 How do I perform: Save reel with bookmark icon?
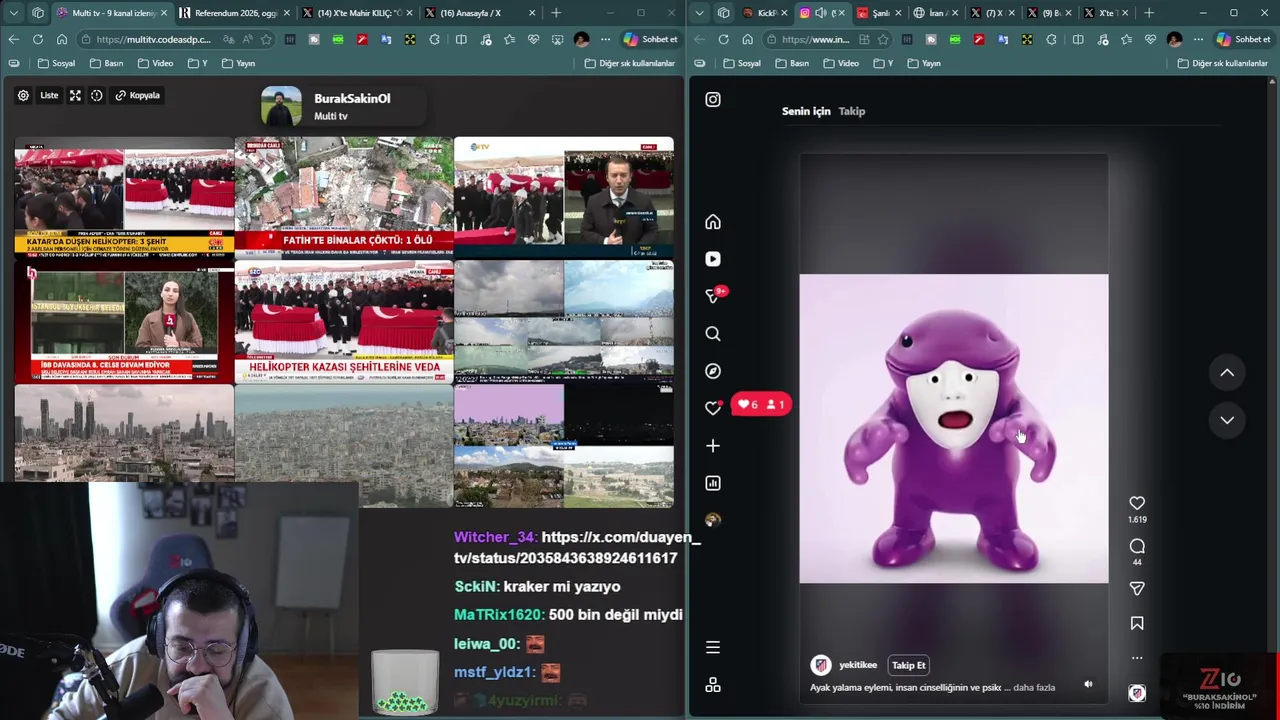pos(1137,623)
